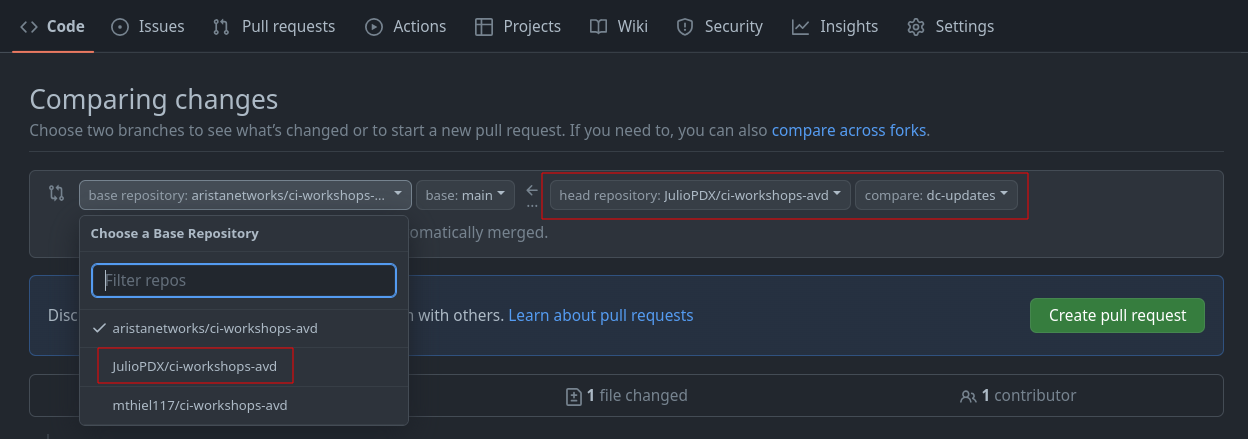1248x439 pixels.
Task: Open the base repository dropdown
Action: coord(245,195)
